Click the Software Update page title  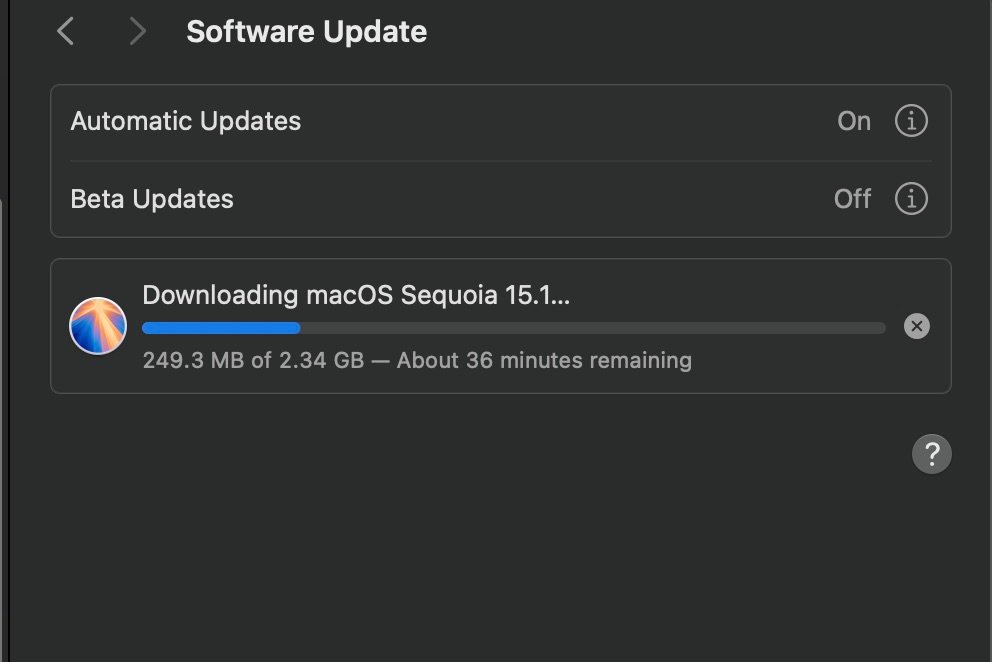(x=306, y=32)
